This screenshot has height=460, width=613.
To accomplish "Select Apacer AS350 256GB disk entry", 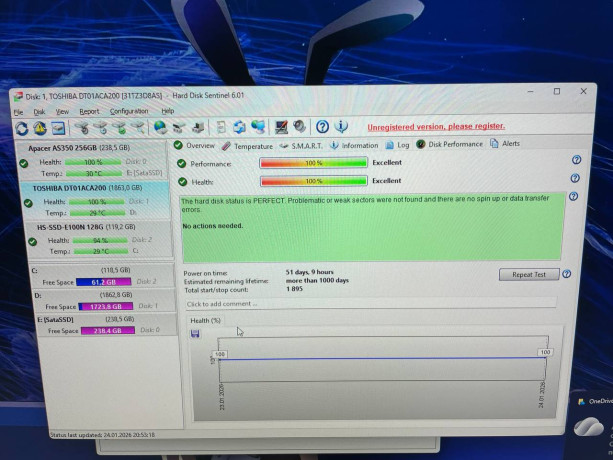I will 91,161.
